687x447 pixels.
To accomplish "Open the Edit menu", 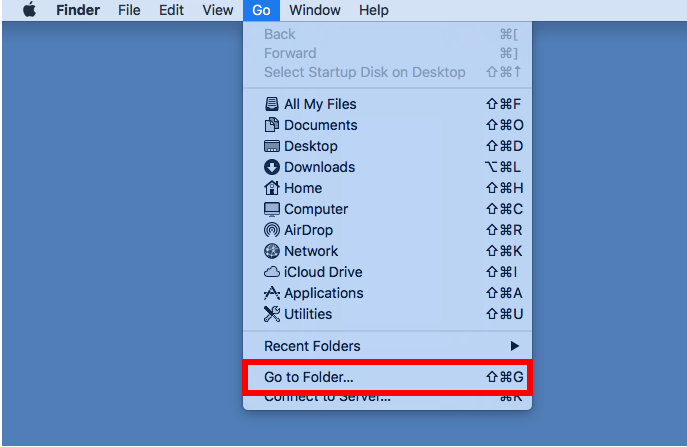I will tap(171, 10).
